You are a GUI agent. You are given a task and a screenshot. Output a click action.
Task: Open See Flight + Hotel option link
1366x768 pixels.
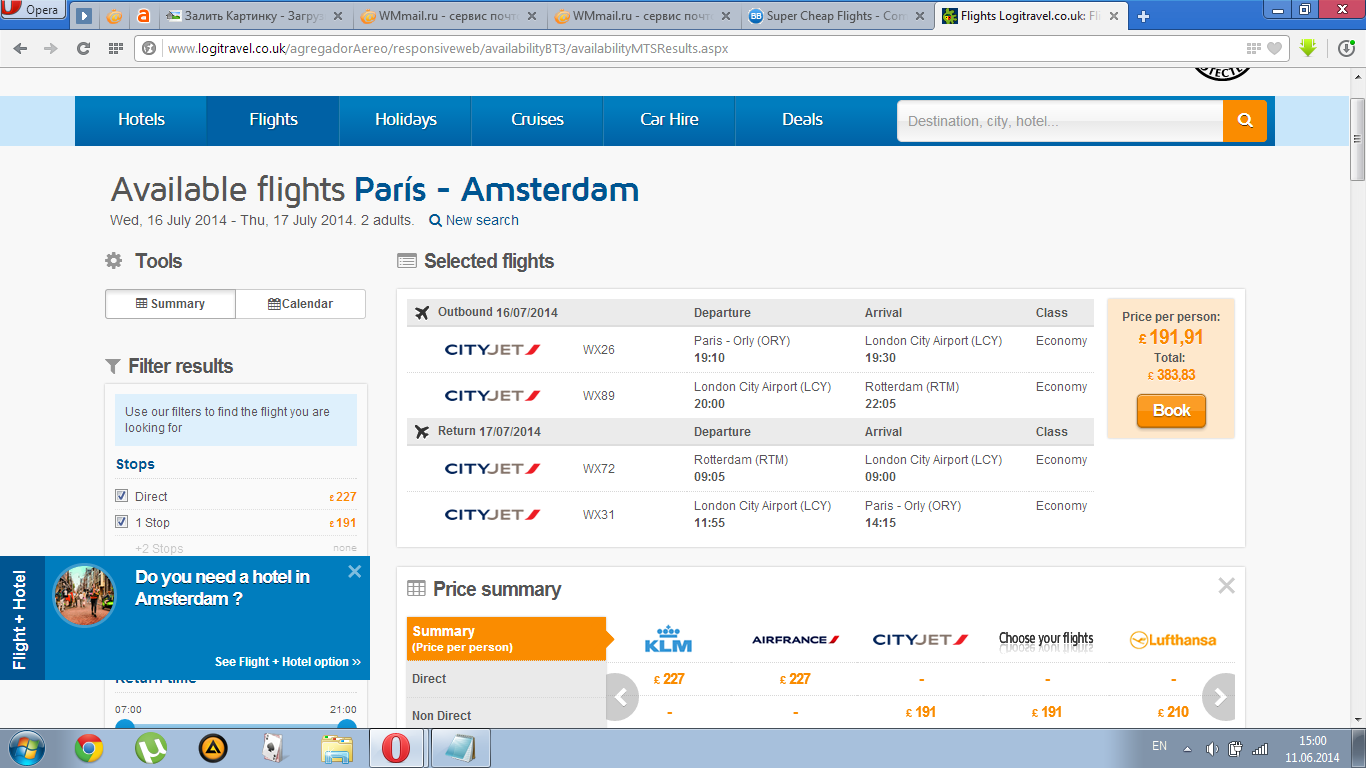(x=288, y=662)
